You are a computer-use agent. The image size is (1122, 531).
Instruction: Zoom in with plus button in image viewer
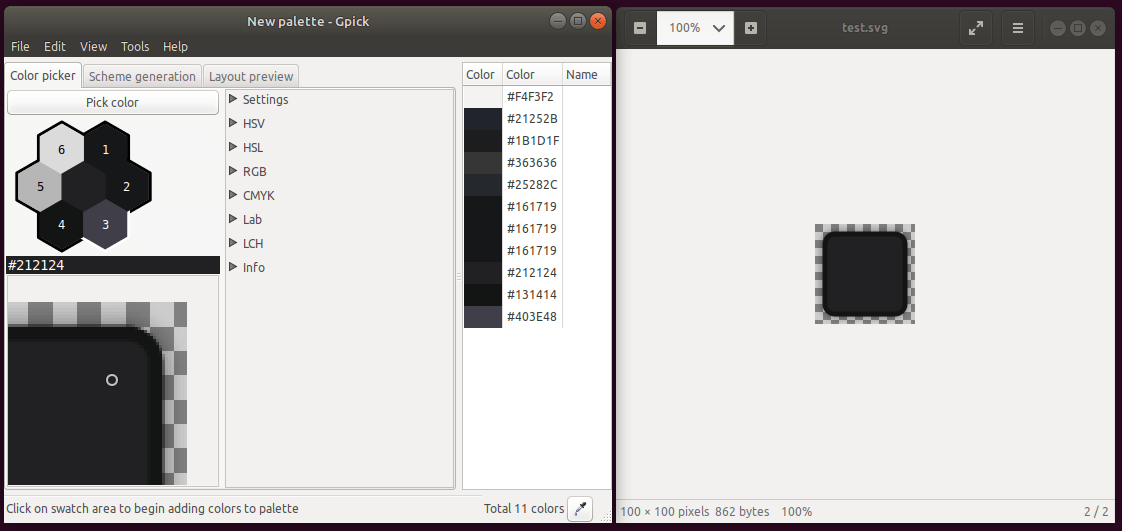coord(751,29)
